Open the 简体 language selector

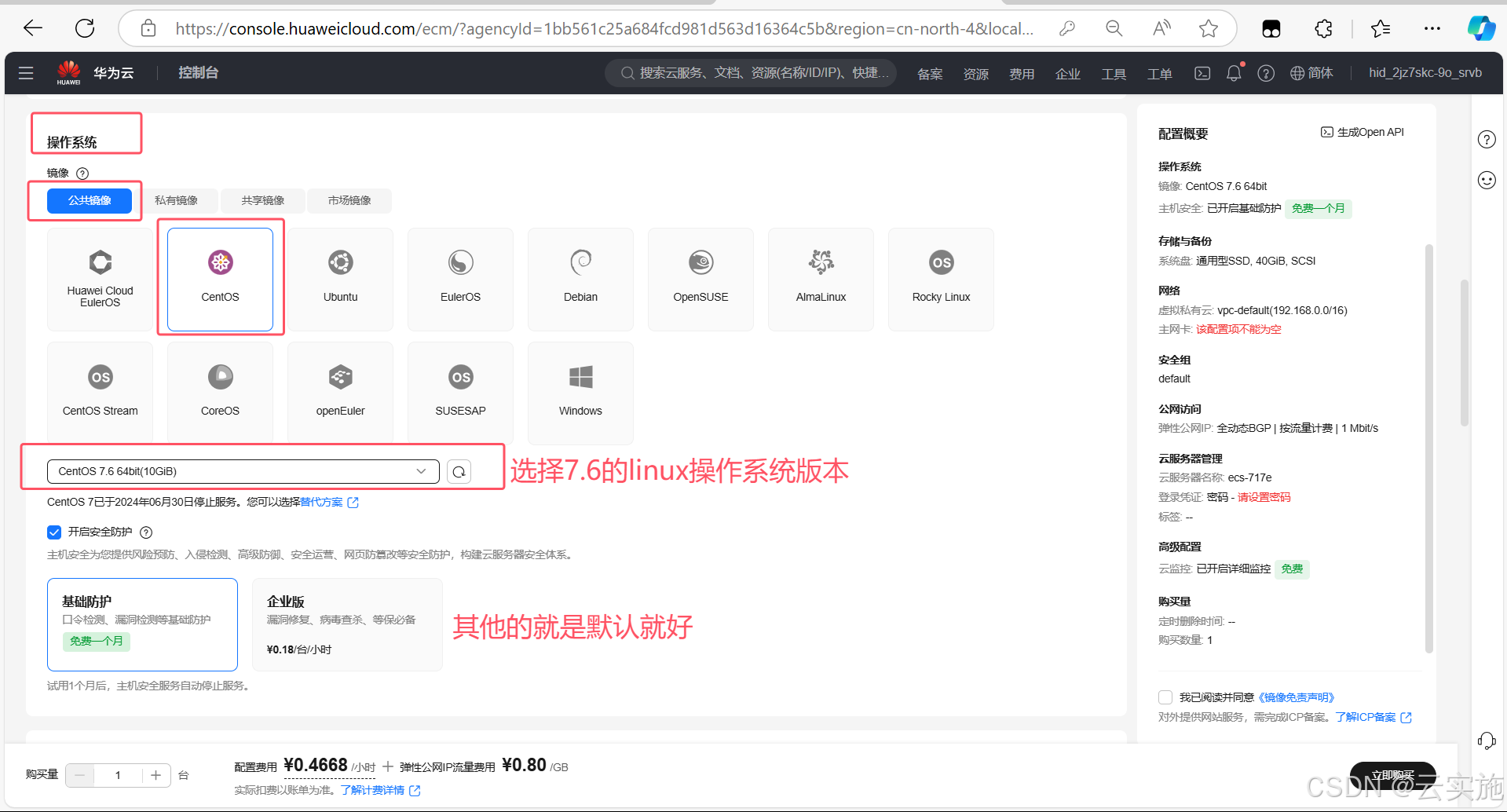click(1311, 73)
